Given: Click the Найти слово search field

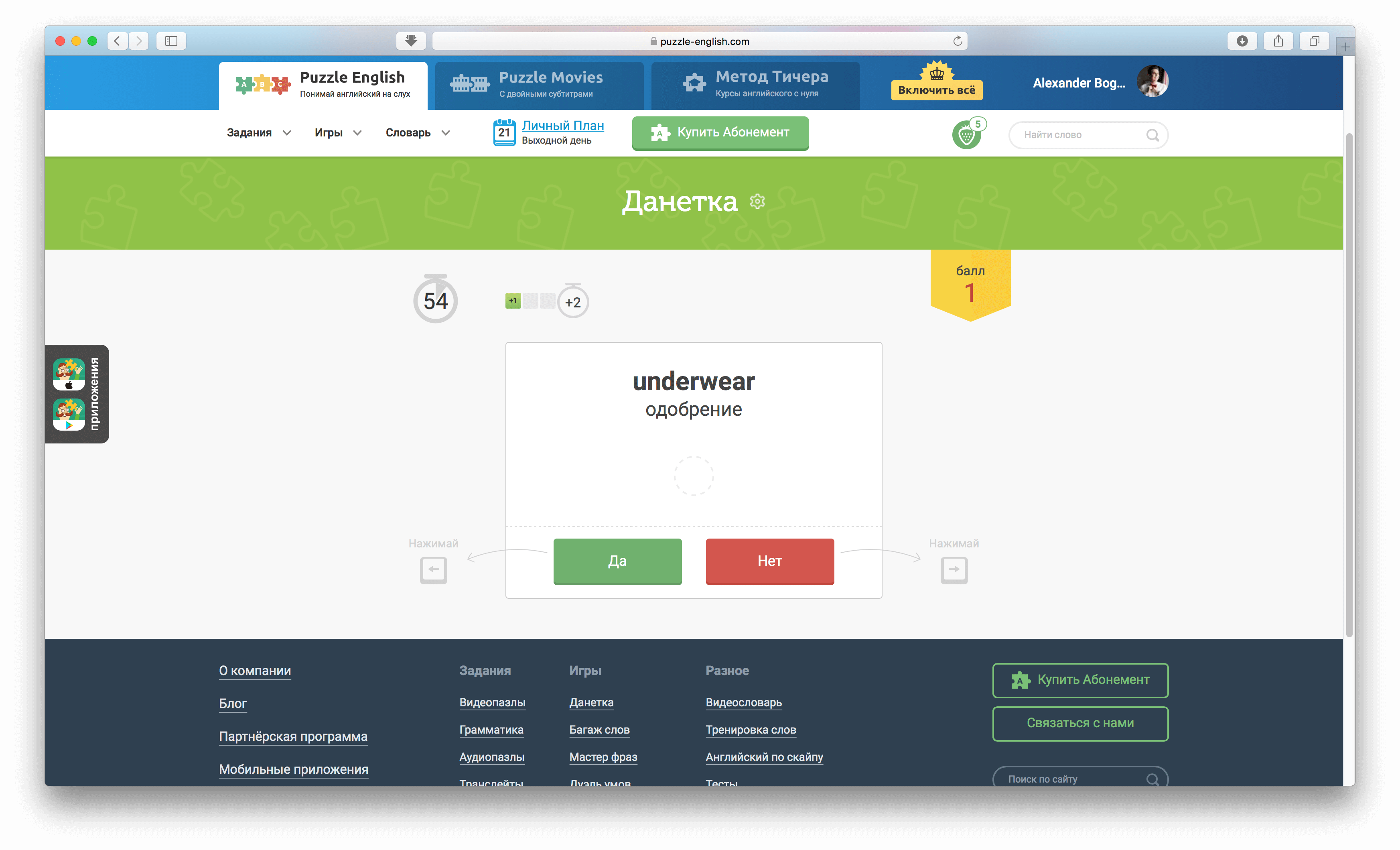Looking at the screenshot, I should click(x=1088, y=135).
